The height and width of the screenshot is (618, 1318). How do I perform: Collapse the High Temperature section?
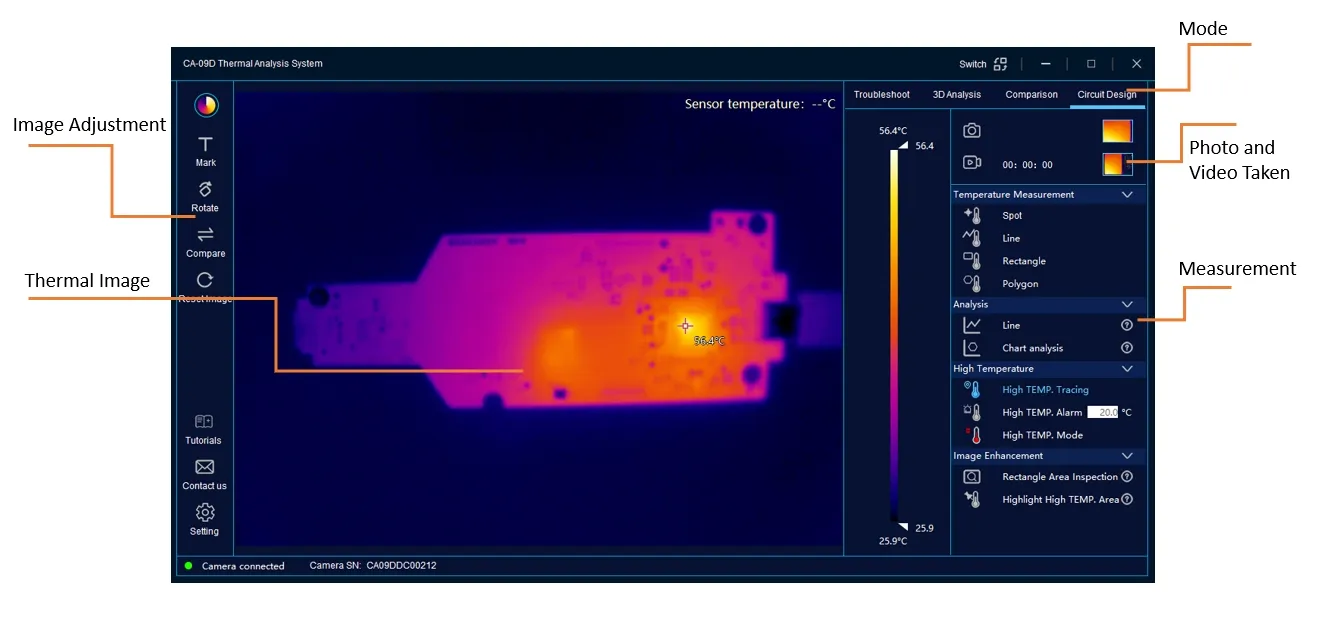coord(1127,369)
